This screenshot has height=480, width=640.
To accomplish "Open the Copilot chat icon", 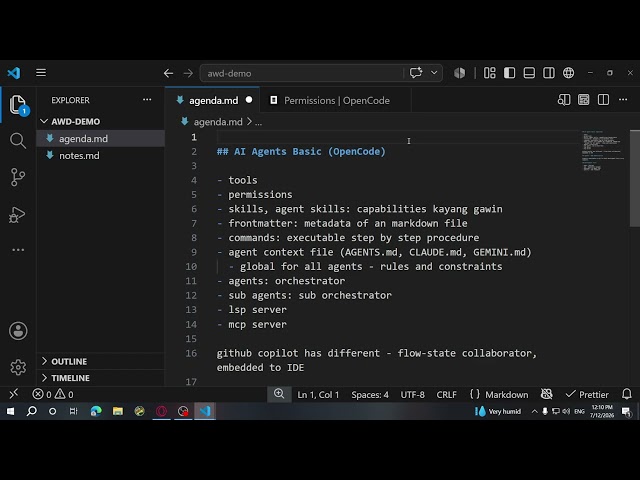I will 416,73.
